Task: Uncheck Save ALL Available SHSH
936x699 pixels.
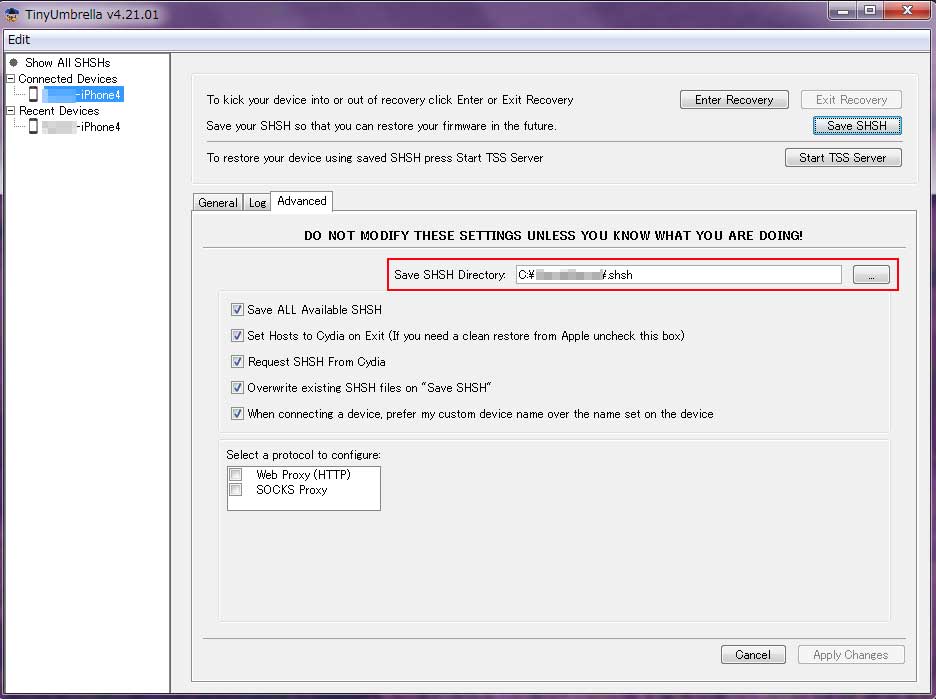Action: (x=237, y=309)
